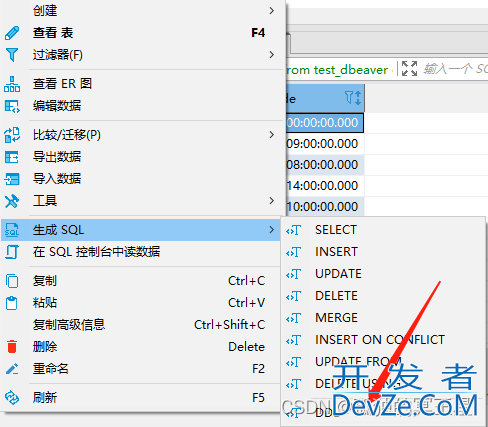
Task: Select 在 SQL 控制台中读数据 entry
Action: (x=142, y=252)
